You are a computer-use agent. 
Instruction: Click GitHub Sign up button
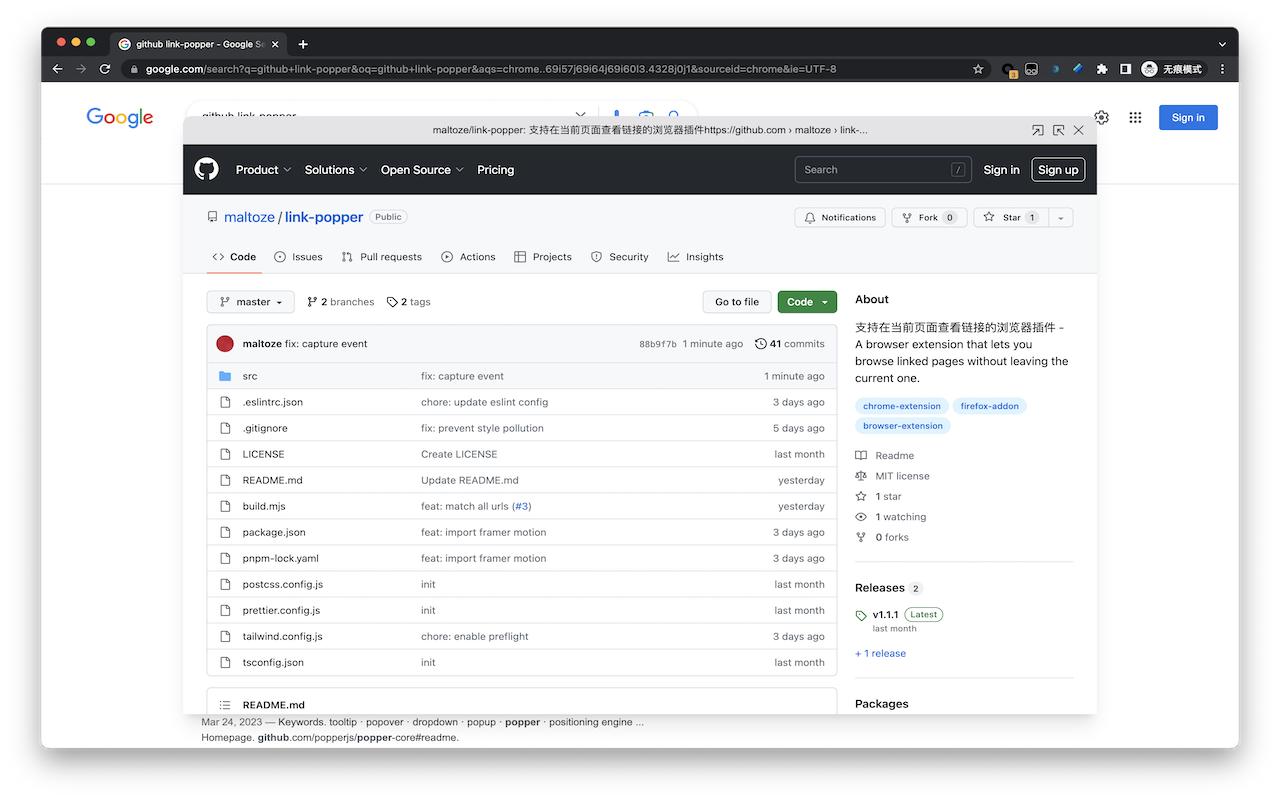[1058, 170]
